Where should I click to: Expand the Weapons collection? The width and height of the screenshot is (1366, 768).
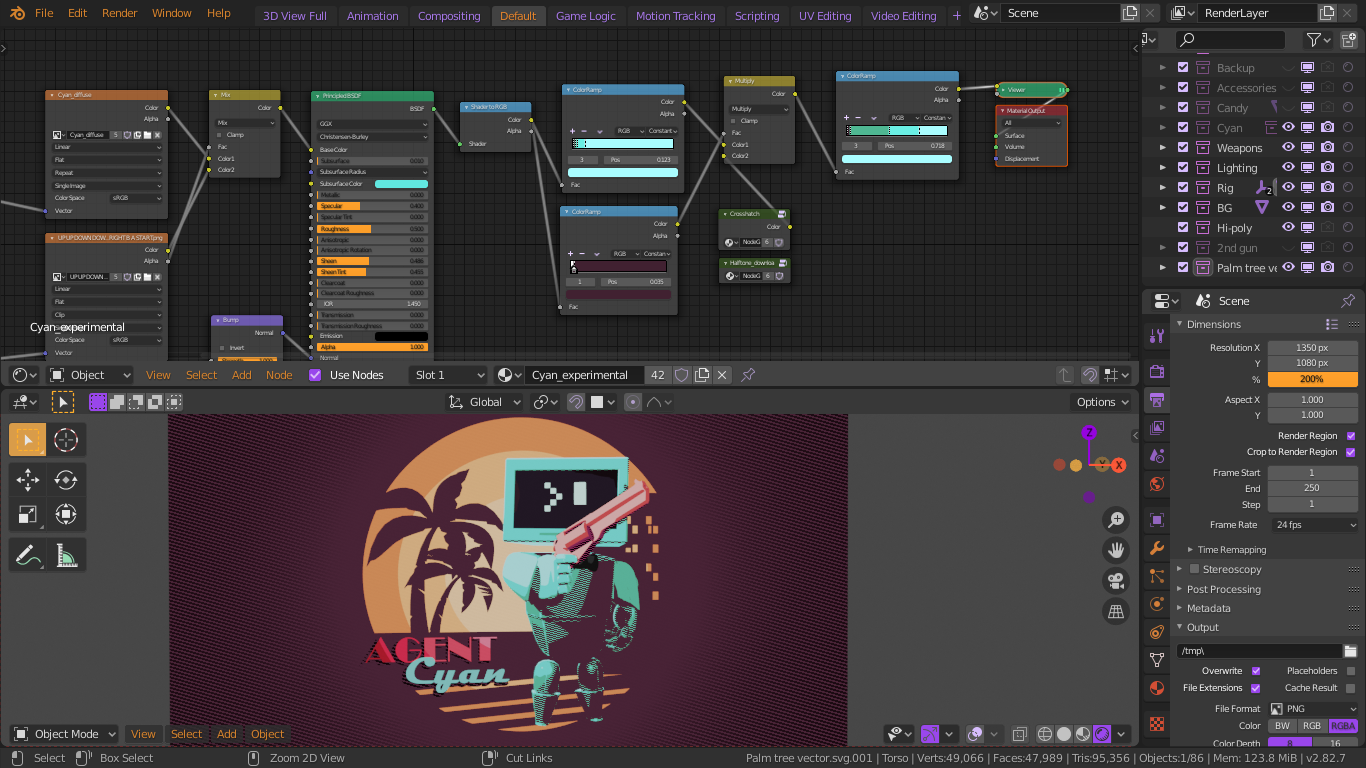click(1162, 148)
